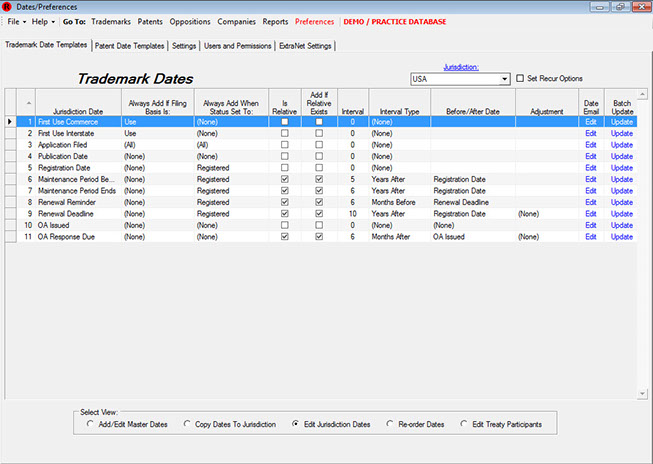Select the Renewal Deadline row cell

pos(77,214)
